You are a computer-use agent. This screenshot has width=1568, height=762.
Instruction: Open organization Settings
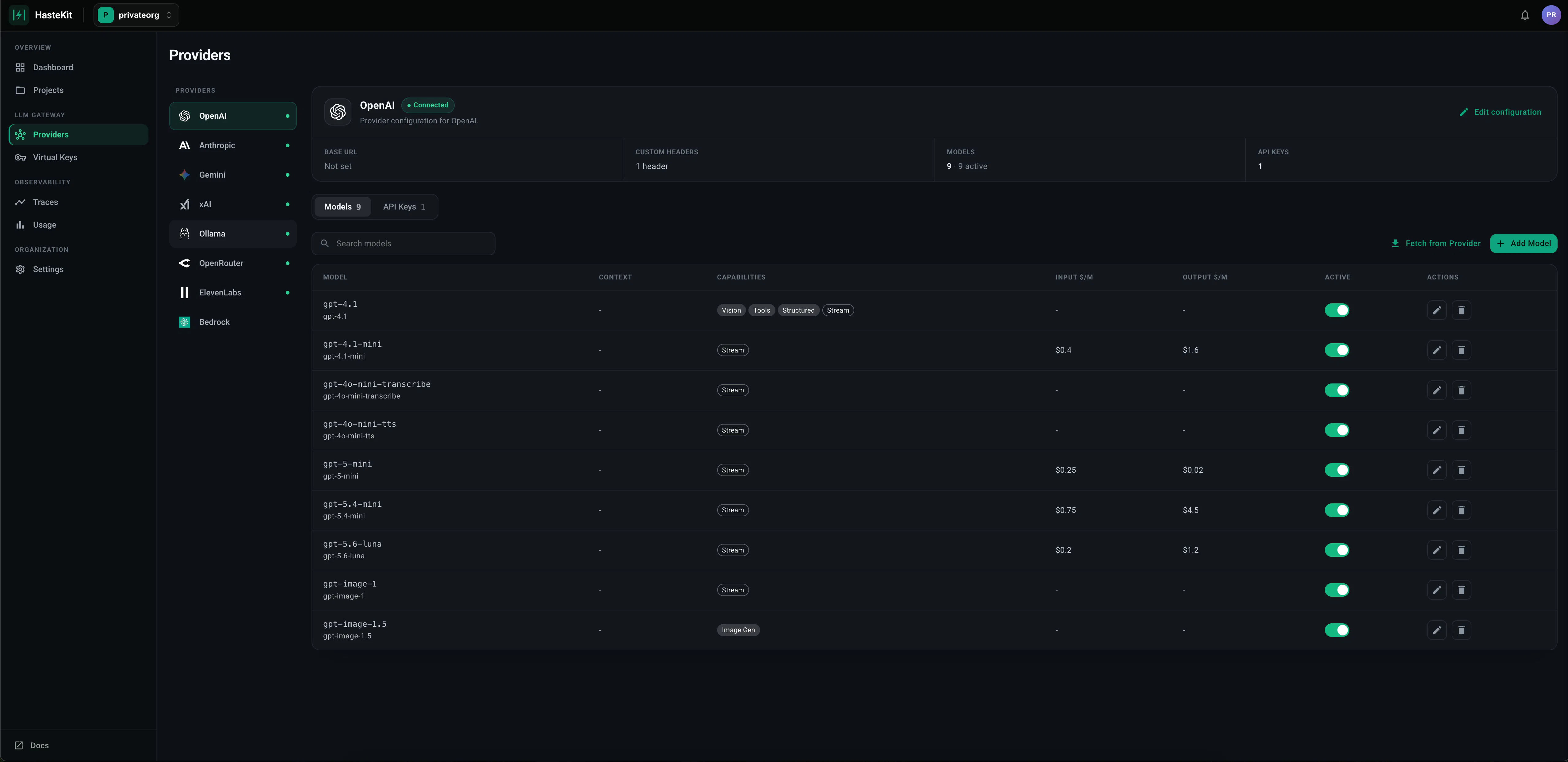(78, 269)
